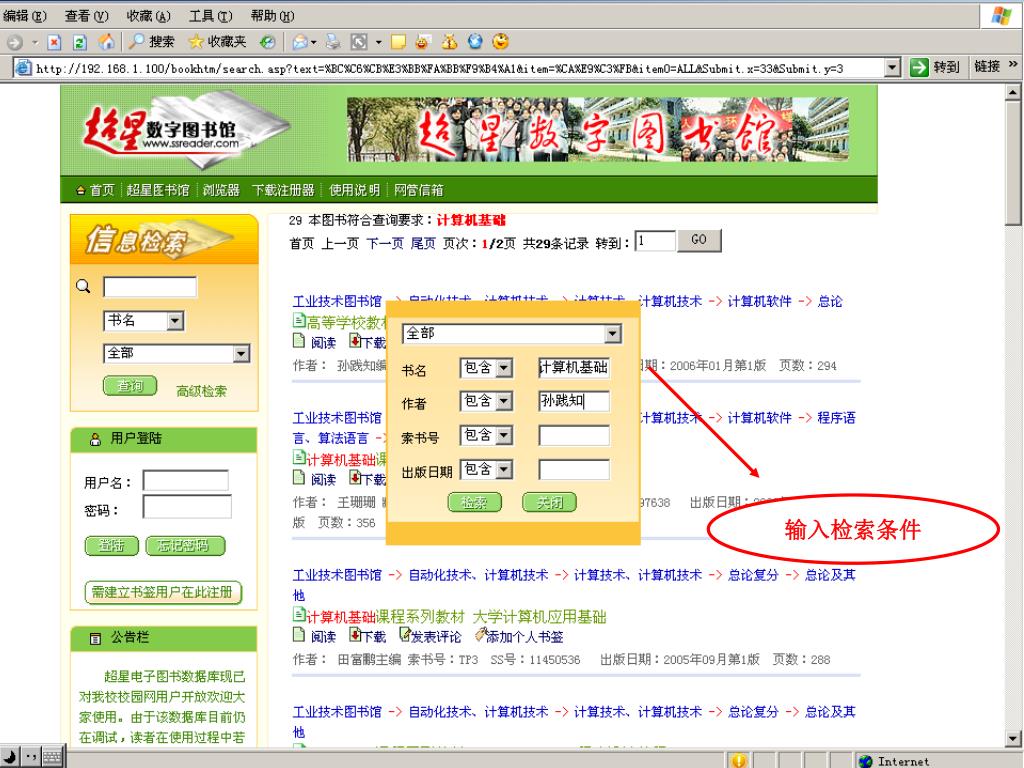
Task: Open 超星图书馆 navigation link
Action: coord(157,190)
